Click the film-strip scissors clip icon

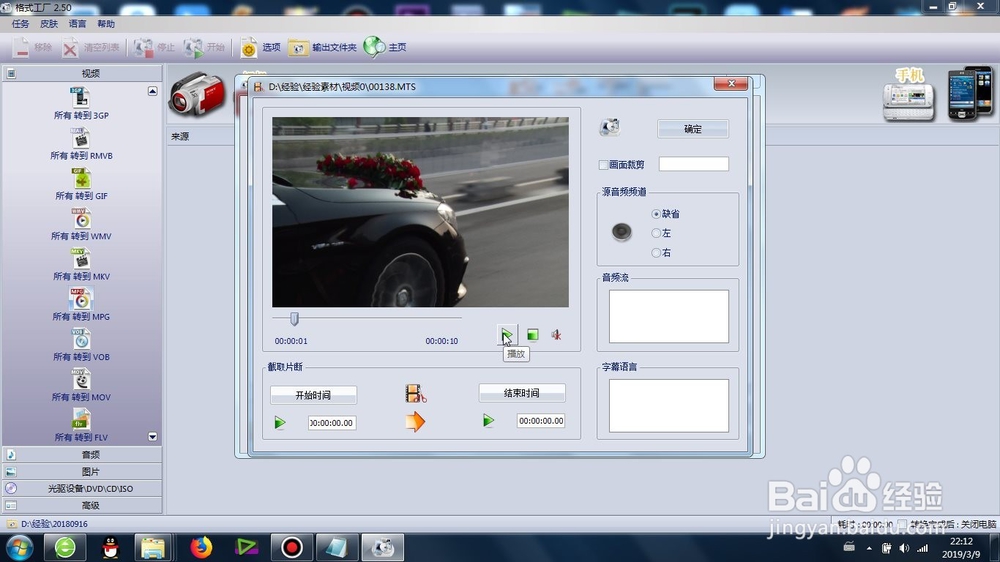click(x=415, y=394)
